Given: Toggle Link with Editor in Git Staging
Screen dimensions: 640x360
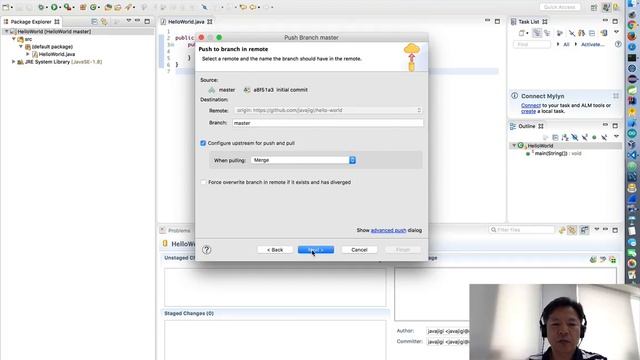Looking at the screenshot, I should pos(572,230).
